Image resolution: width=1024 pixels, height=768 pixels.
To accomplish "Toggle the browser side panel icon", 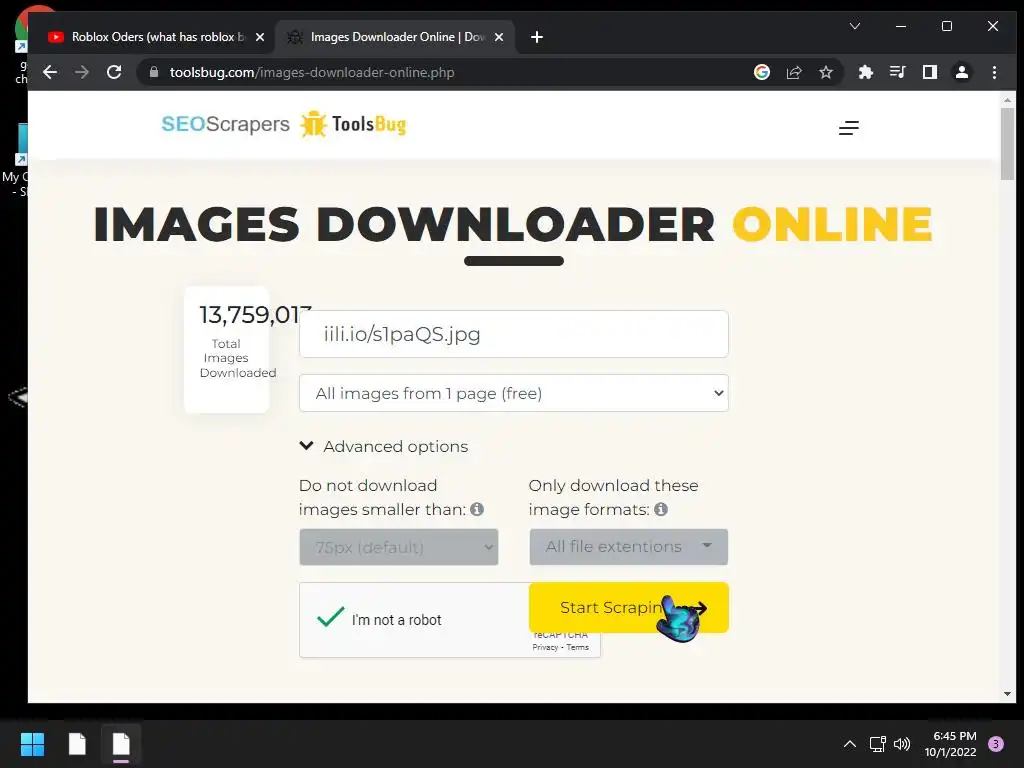I will [929, 72].
